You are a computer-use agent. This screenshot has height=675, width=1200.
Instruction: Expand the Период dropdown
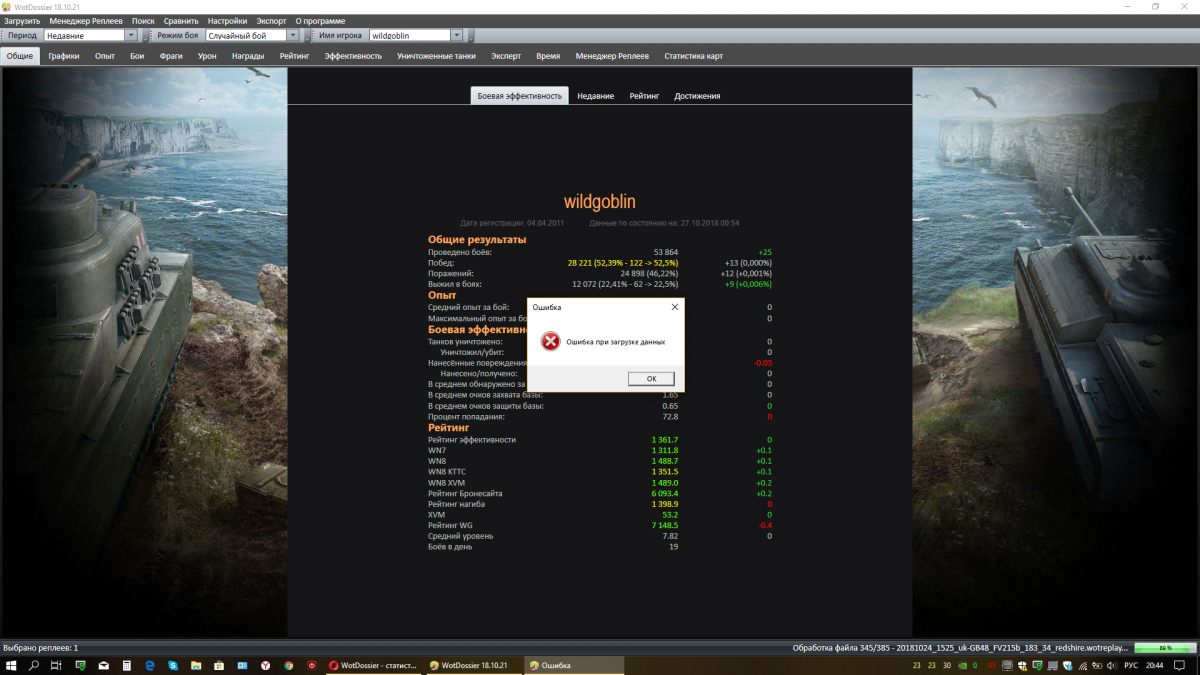point(131,35)
